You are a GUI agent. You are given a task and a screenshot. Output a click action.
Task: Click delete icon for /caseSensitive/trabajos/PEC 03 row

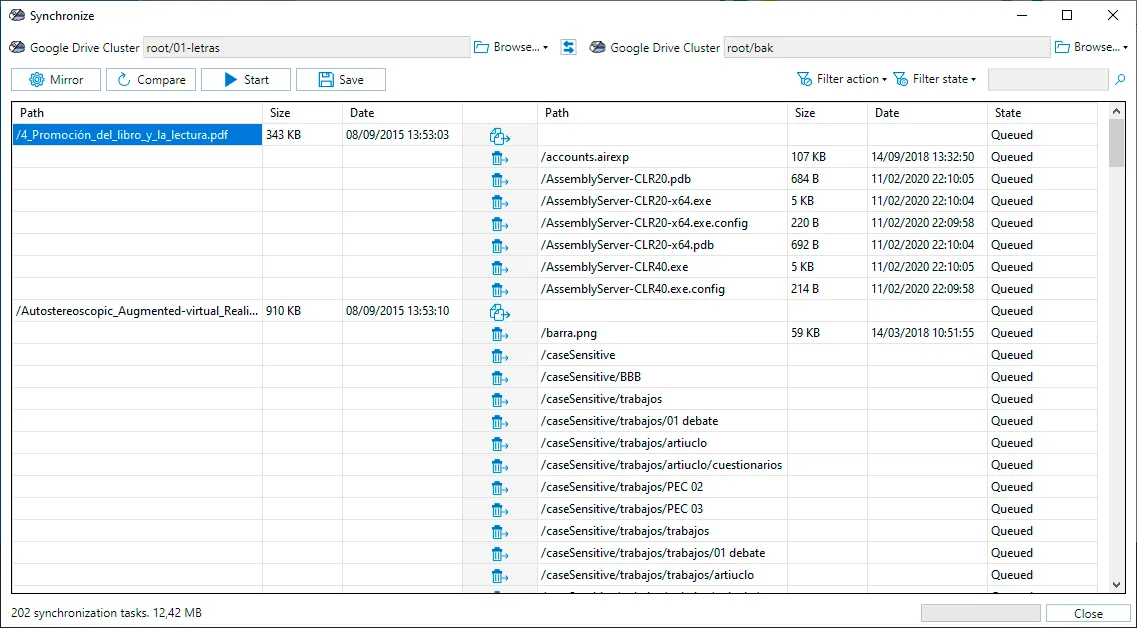[500, 510]
